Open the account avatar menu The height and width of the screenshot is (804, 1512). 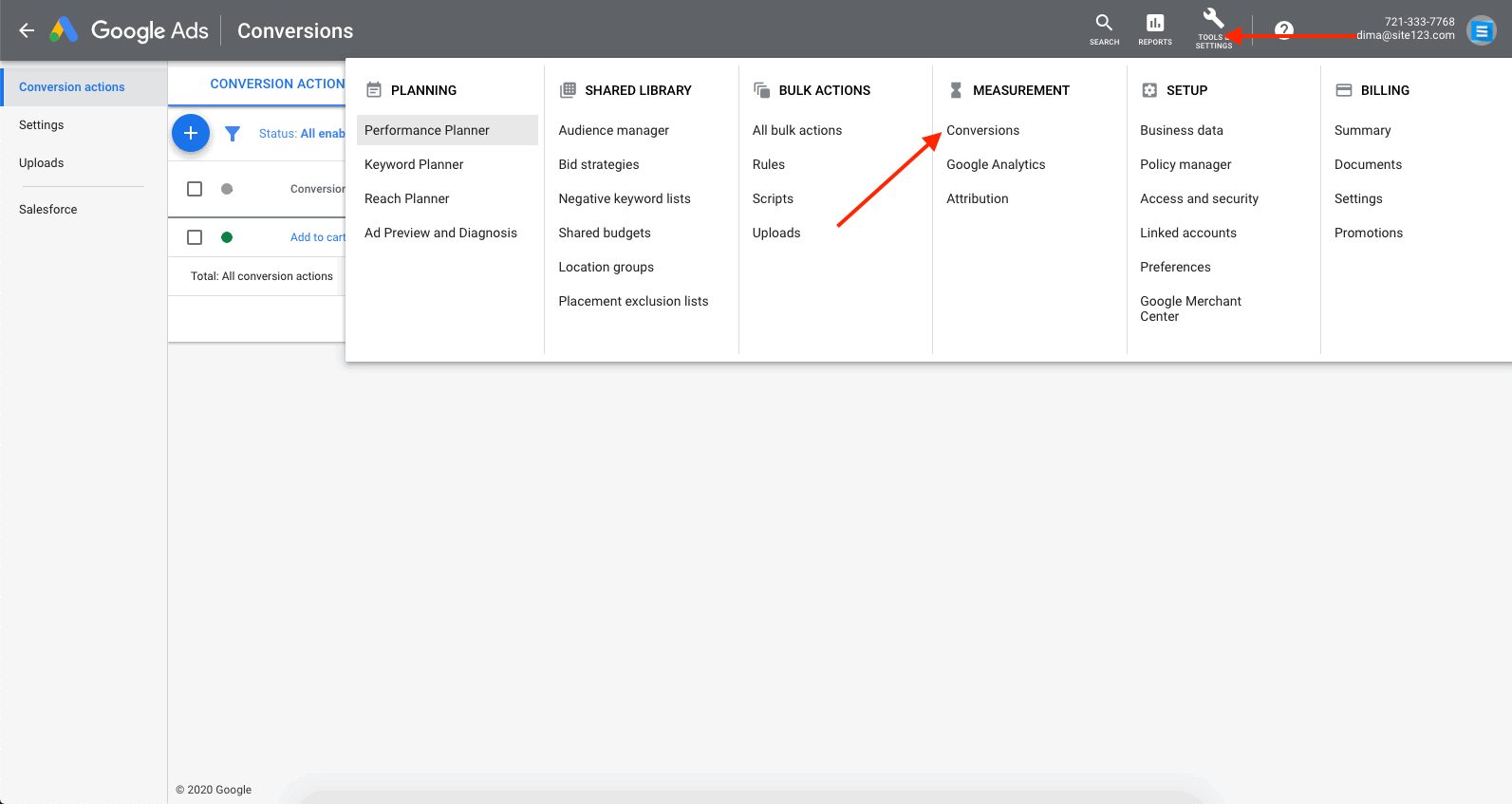1482,30
